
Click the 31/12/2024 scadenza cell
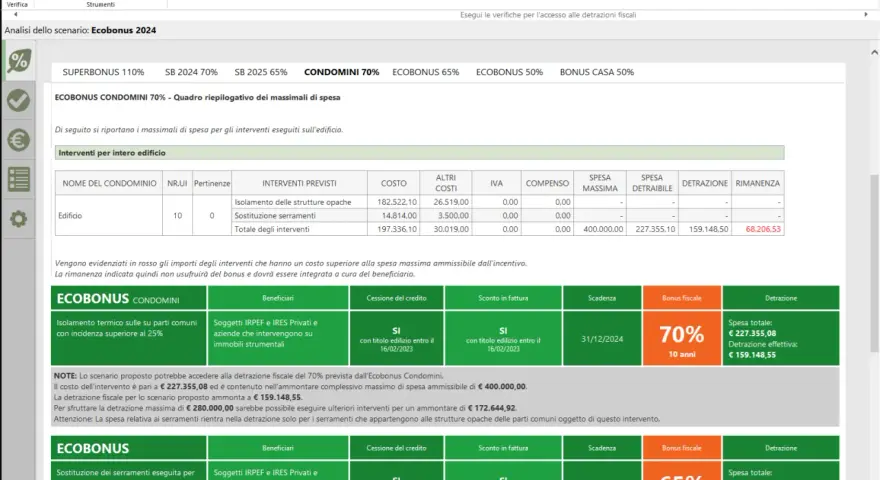pos(602,339)
